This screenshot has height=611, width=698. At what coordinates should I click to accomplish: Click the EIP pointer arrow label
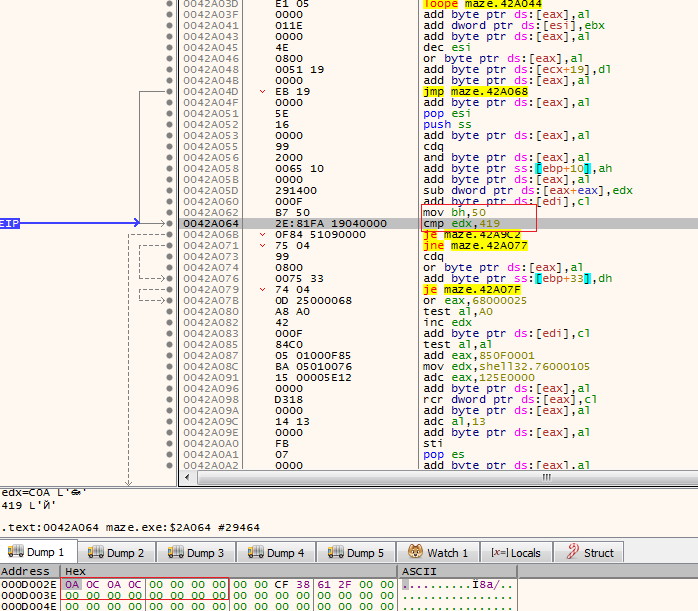[x=9, y=223]
